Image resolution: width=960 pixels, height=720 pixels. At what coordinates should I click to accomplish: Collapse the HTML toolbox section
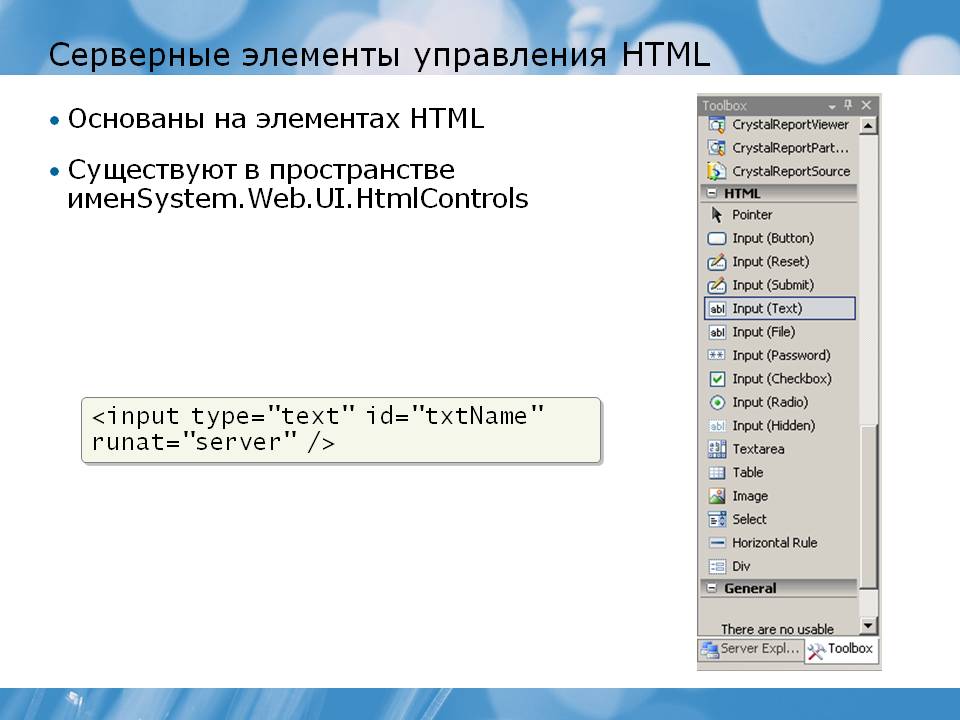point(711,193)
